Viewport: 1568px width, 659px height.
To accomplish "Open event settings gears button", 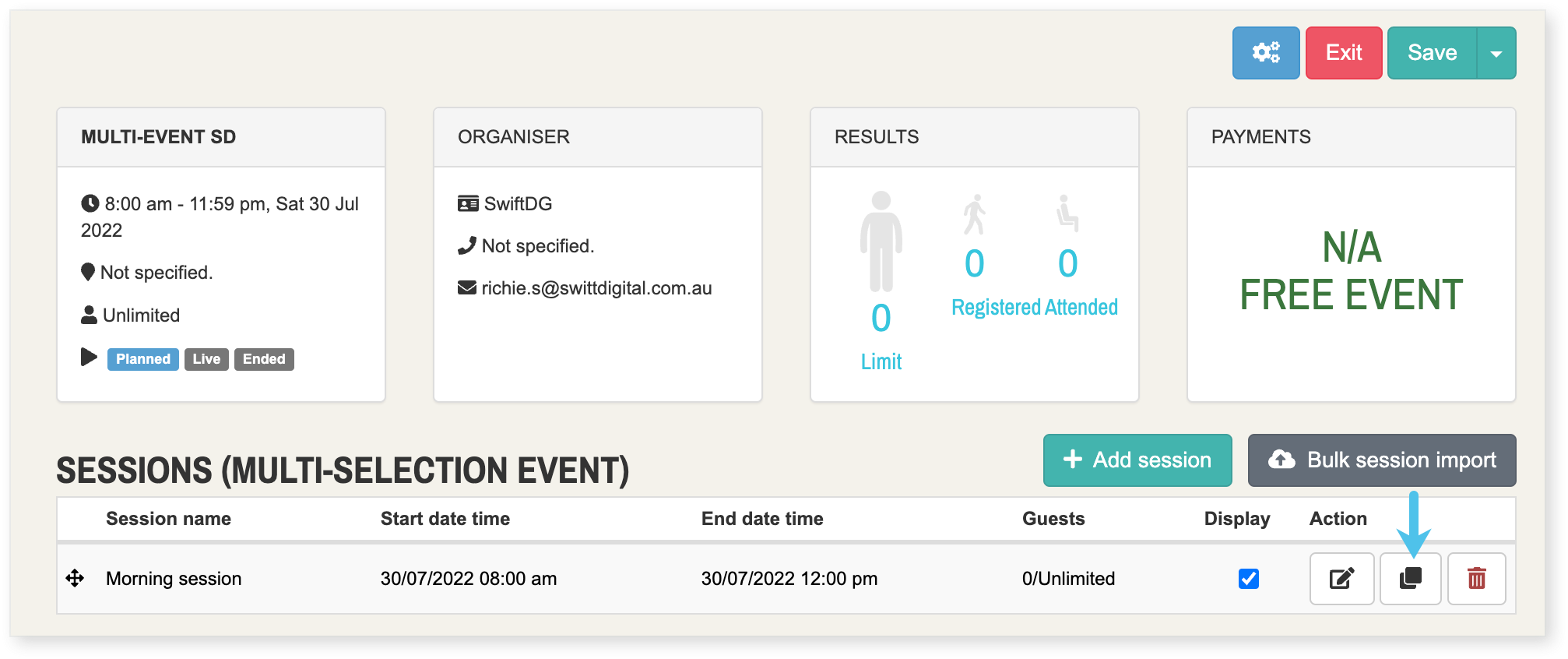I will (1265, 53).
